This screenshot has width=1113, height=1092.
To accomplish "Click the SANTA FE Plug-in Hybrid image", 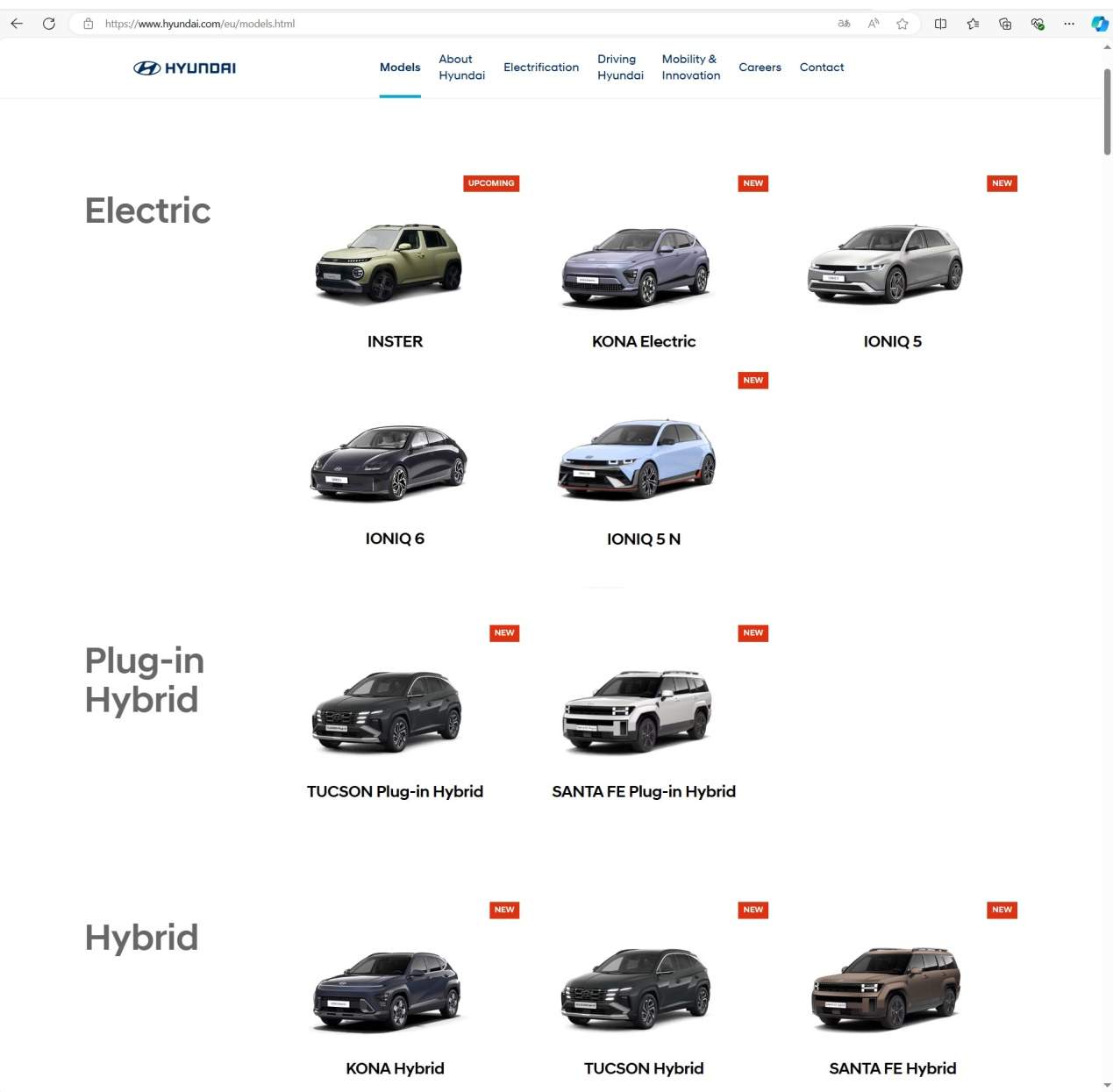I will tap(638, 710).
